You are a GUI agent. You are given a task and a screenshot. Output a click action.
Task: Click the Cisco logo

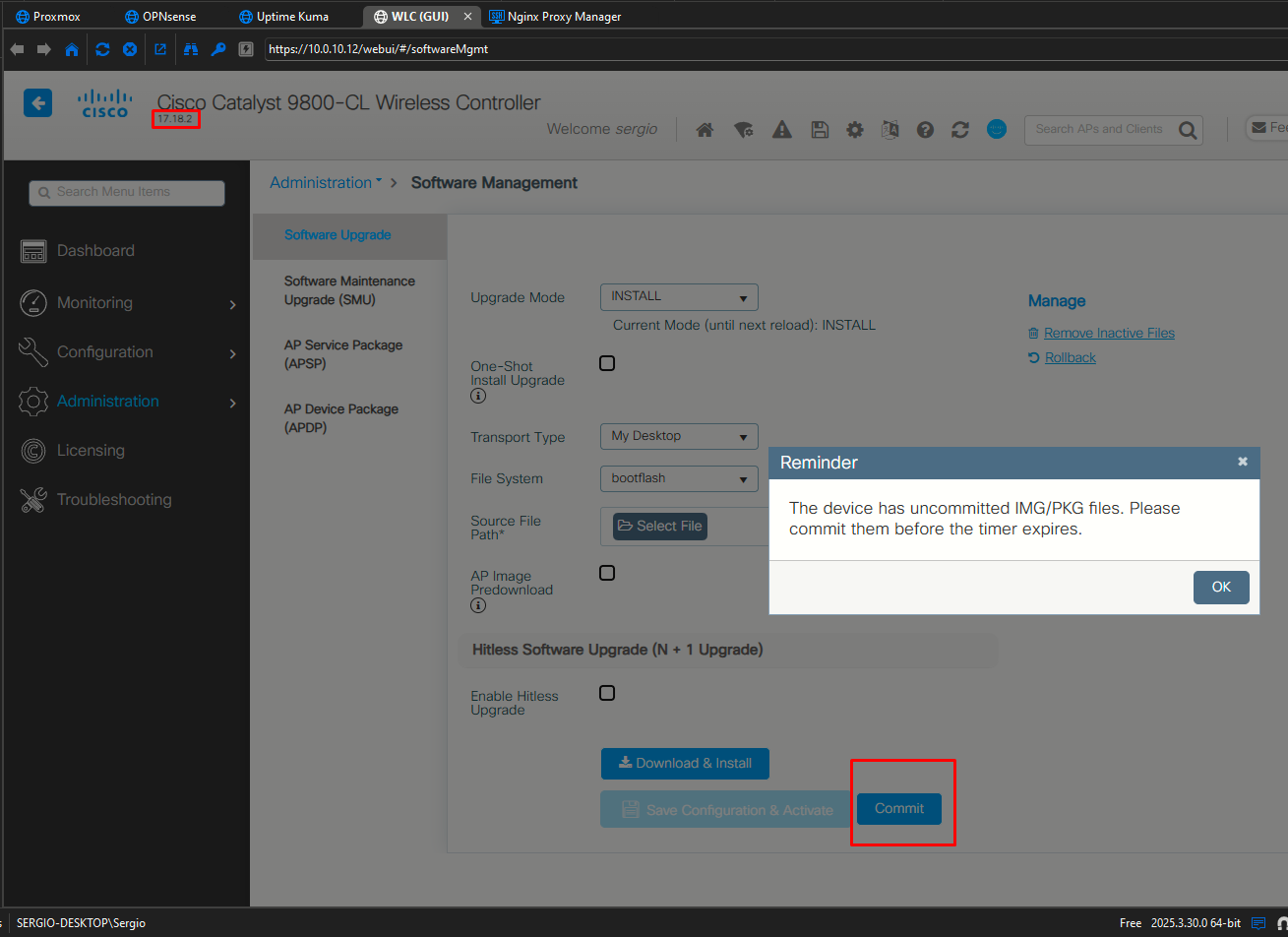104,103
